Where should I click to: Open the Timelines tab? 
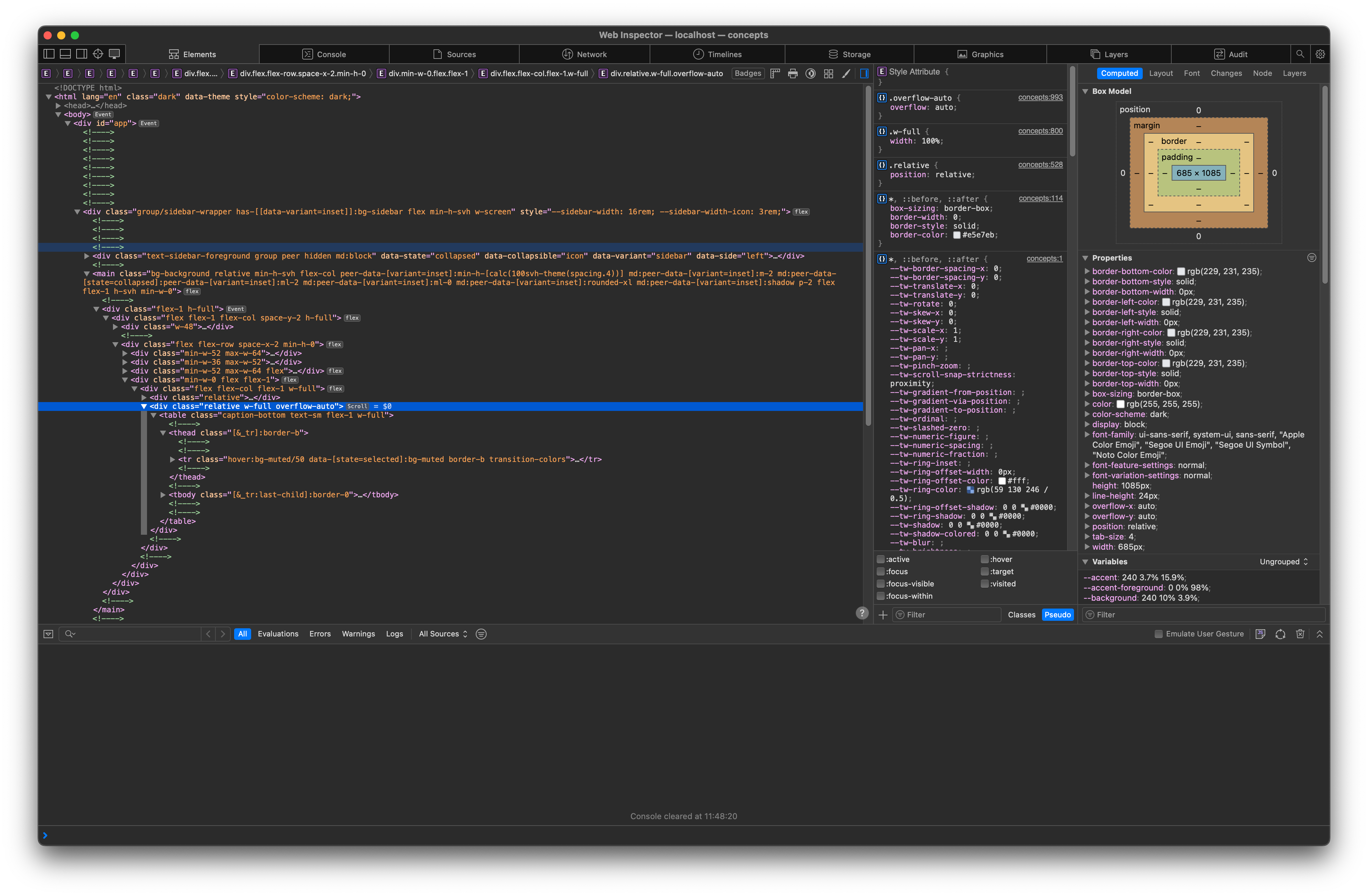(x=717, y=54)
